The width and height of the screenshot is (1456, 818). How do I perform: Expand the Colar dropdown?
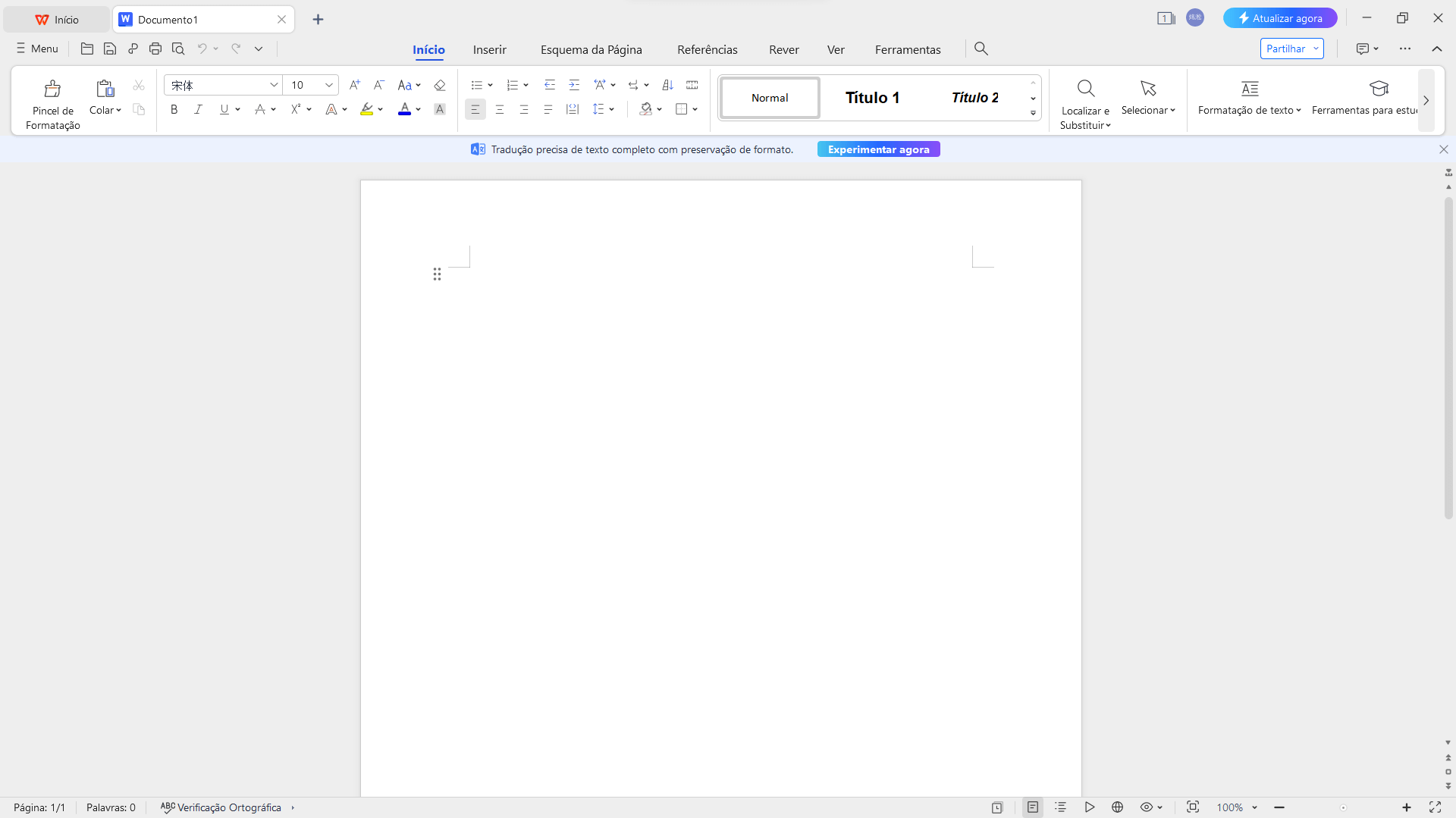tap(118, 110)
